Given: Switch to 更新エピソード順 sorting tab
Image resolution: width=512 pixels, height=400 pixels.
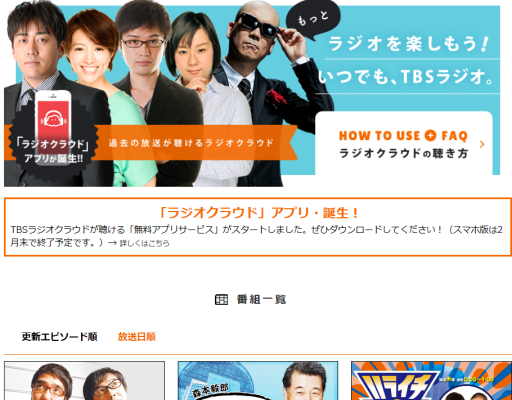Looking at the screenshot, I should [59, 337].
